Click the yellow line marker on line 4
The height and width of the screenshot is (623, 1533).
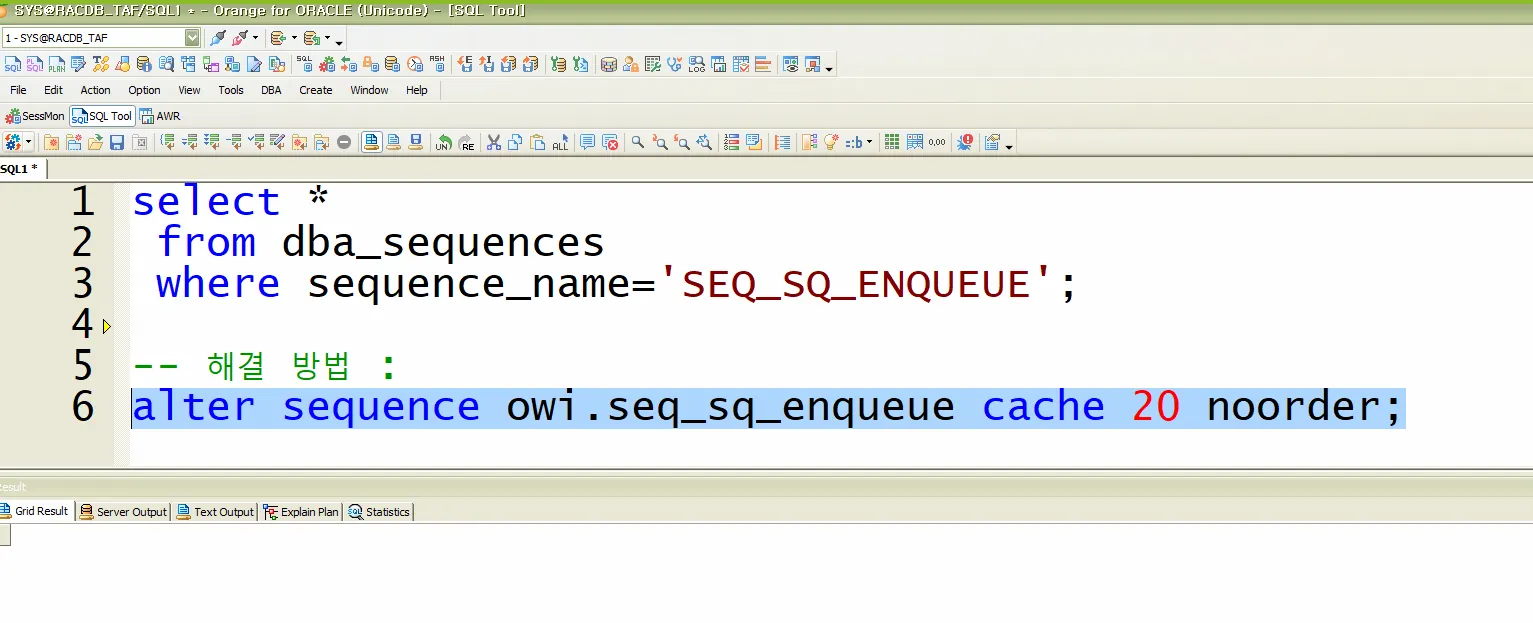pyautogui.click(x=107, y=326)
